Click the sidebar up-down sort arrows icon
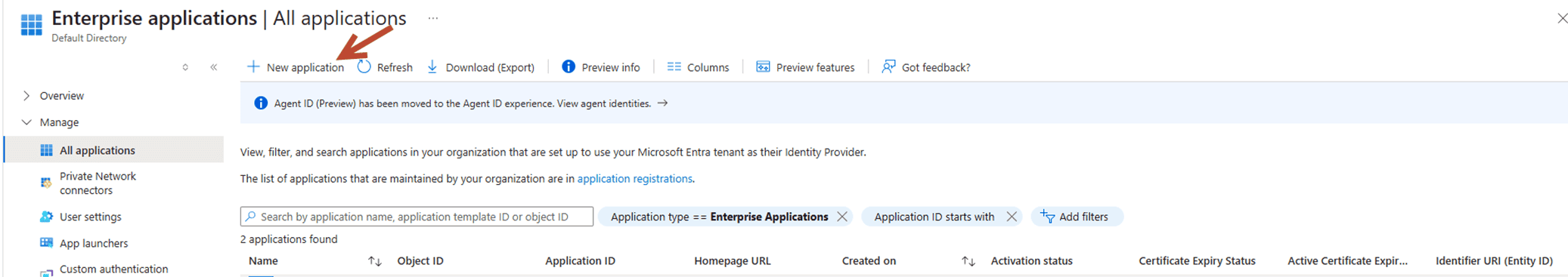1568x277 pixels. 185,67
